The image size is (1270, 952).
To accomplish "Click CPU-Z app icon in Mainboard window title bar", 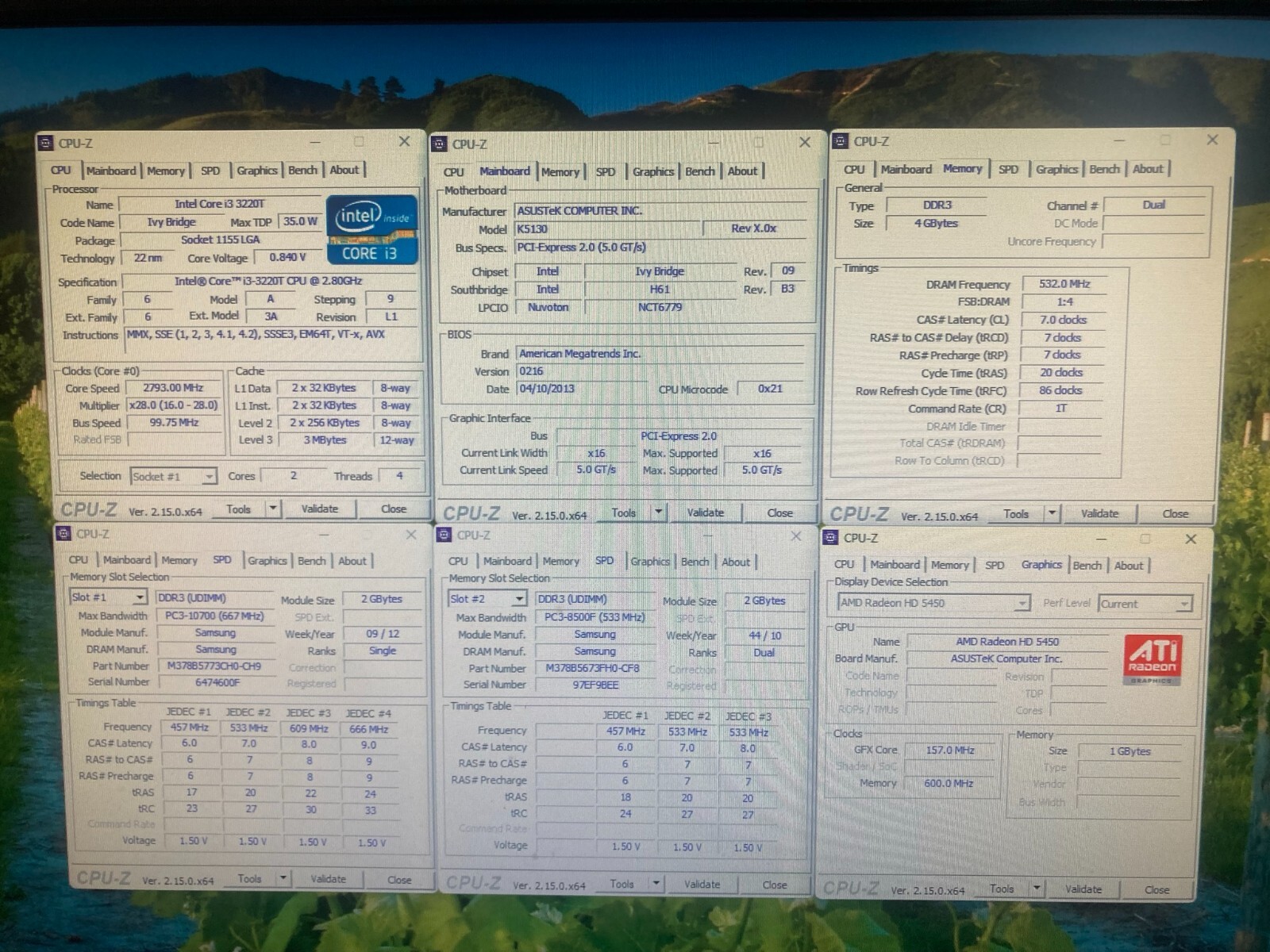I will click(x=439, y=144).
